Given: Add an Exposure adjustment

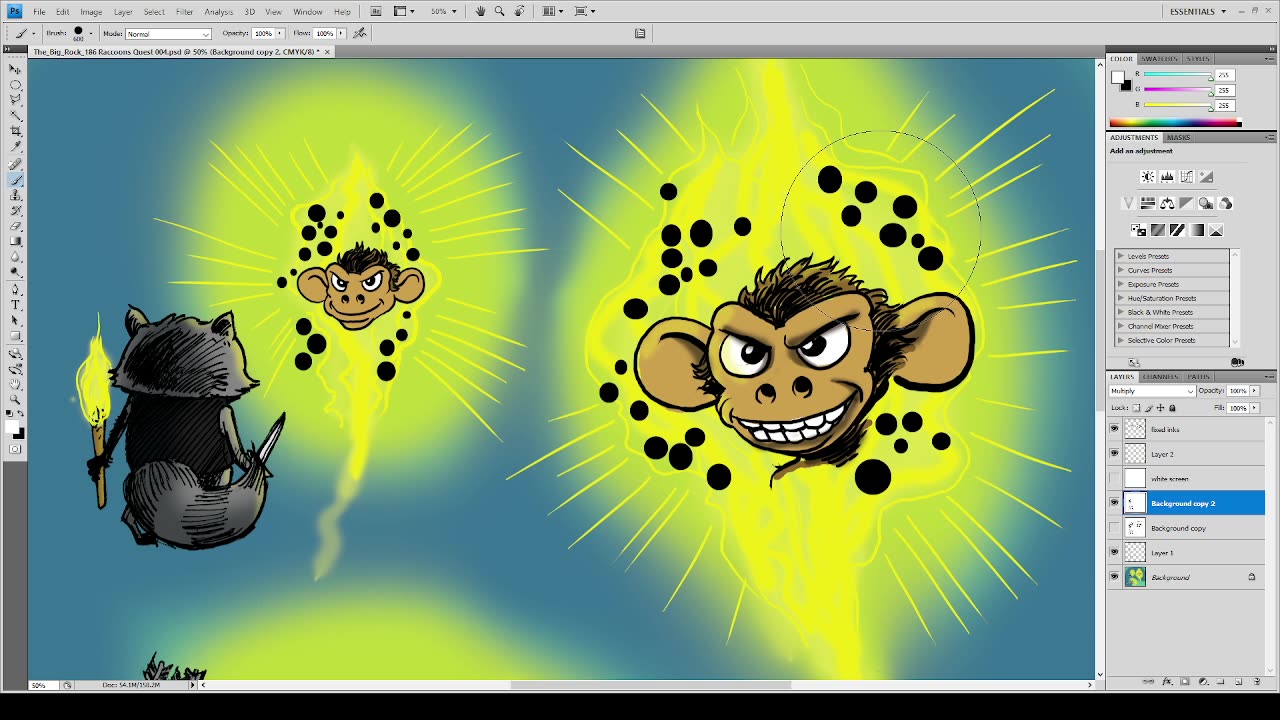Looking at the screenshot, I should [1206, 177].
